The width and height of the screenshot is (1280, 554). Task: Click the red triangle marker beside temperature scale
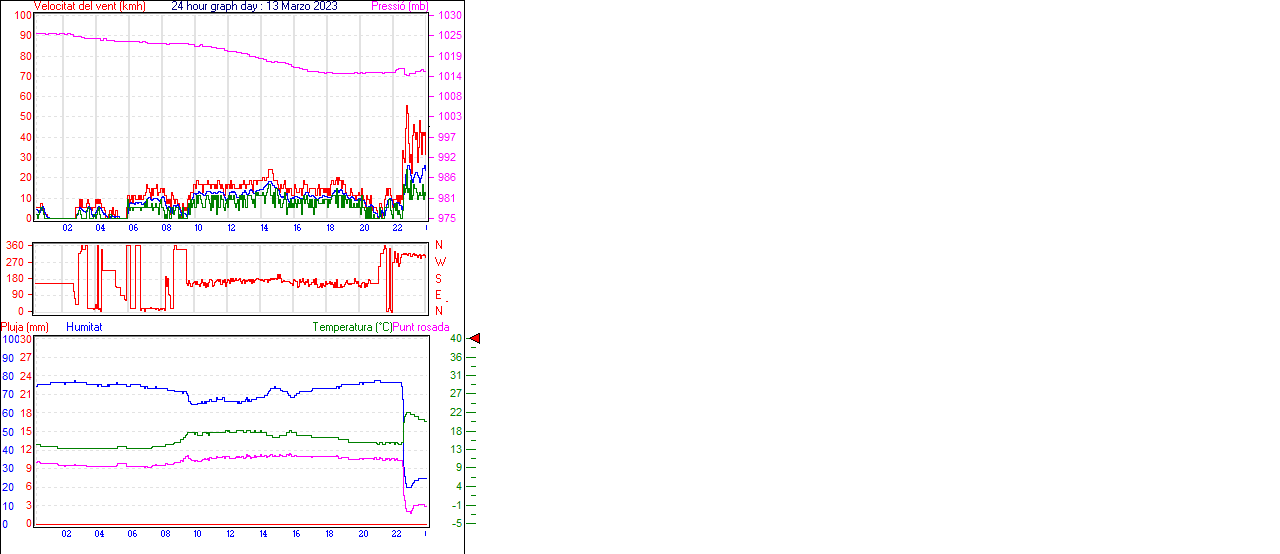click(x=475, y=339)
